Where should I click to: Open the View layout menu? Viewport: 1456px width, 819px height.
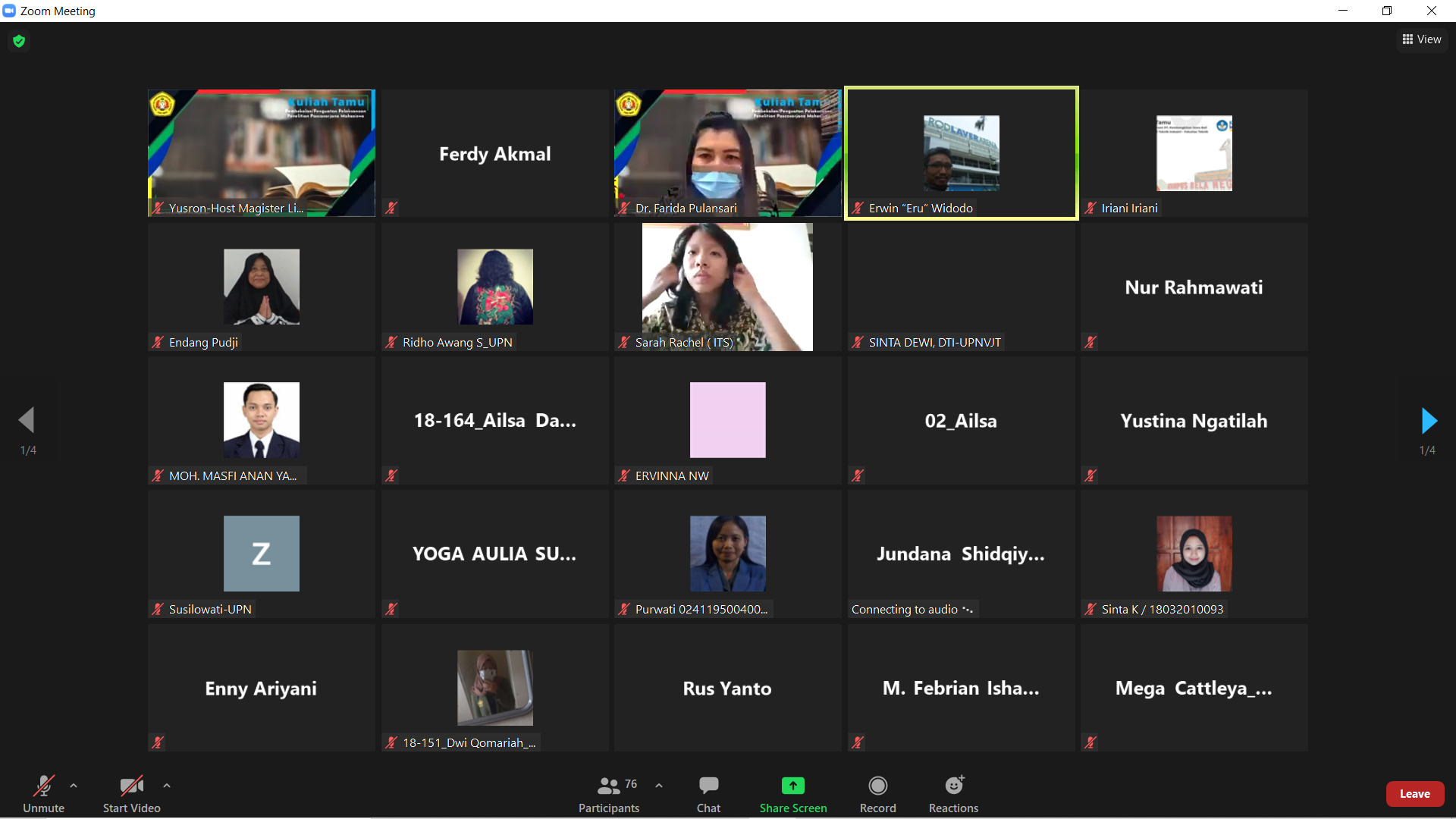(1422, 39)
